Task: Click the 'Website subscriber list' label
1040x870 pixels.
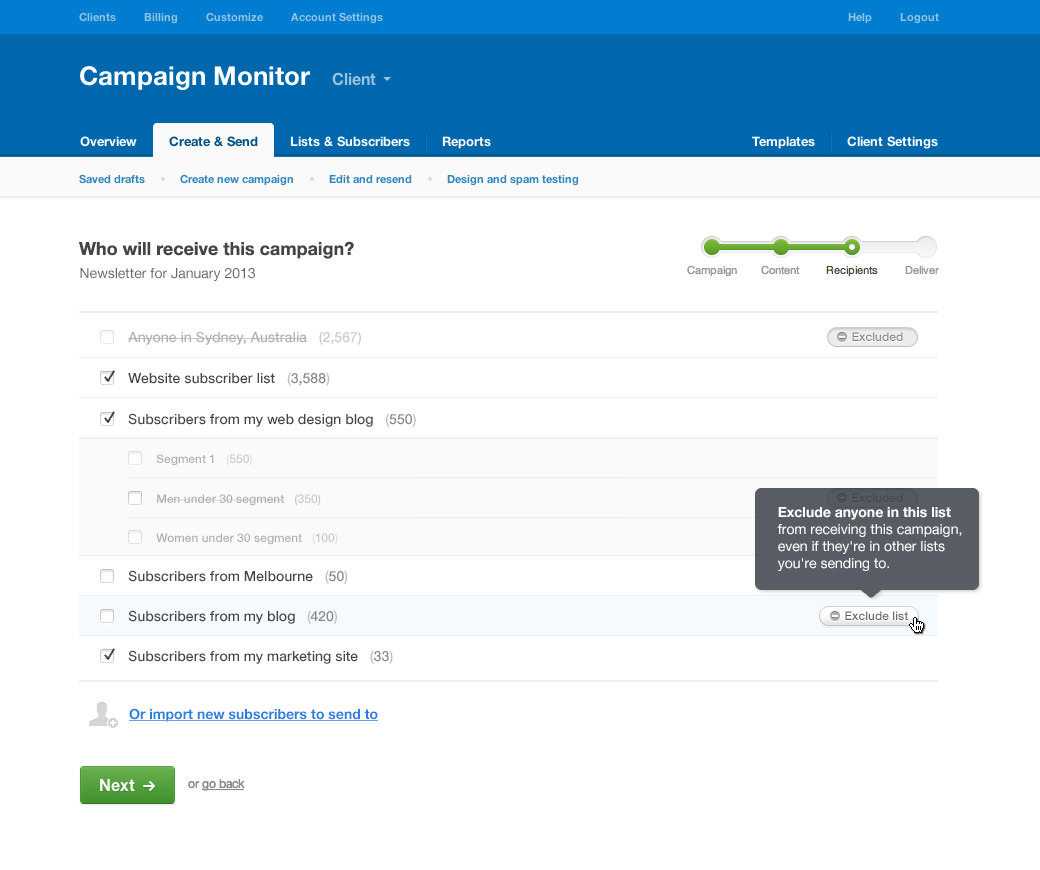Action: click(202, 378)
